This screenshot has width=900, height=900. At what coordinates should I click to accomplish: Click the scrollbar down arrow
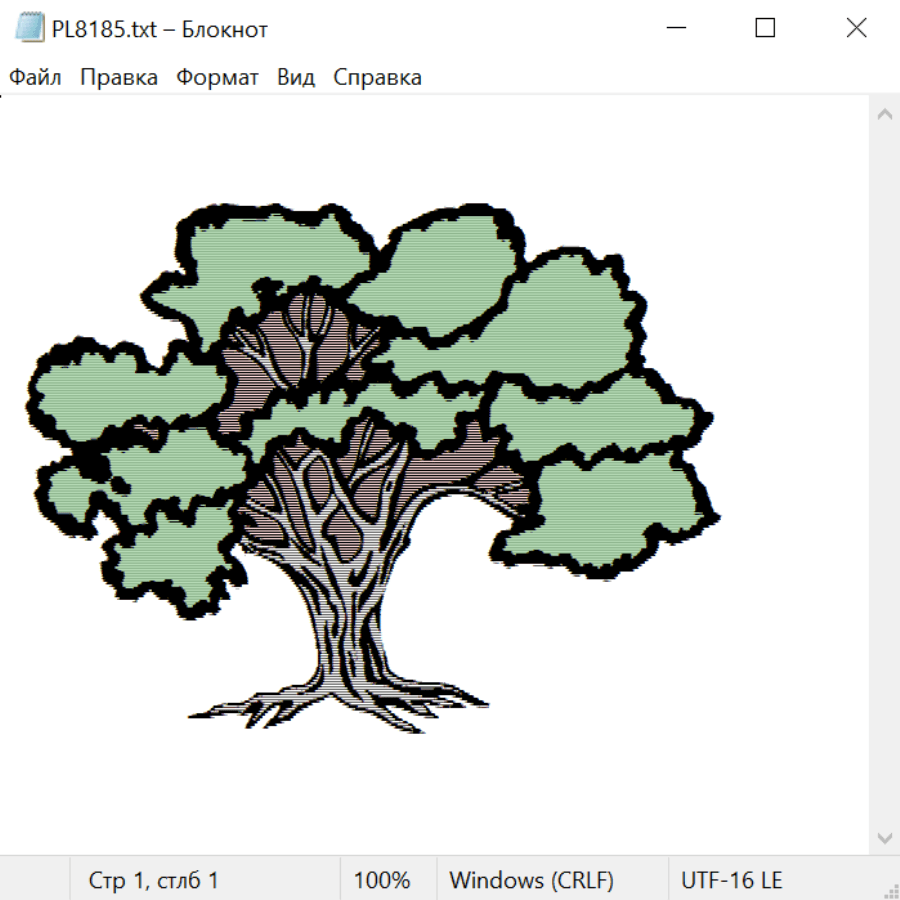click(x=884, y=837)
